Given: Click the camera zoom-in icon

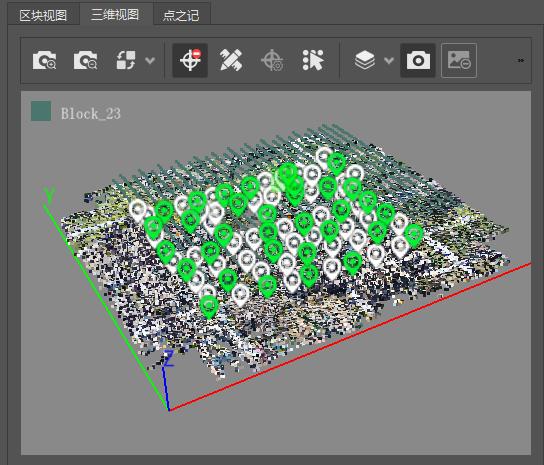Looking at the screenshot, I should point(44,60).
